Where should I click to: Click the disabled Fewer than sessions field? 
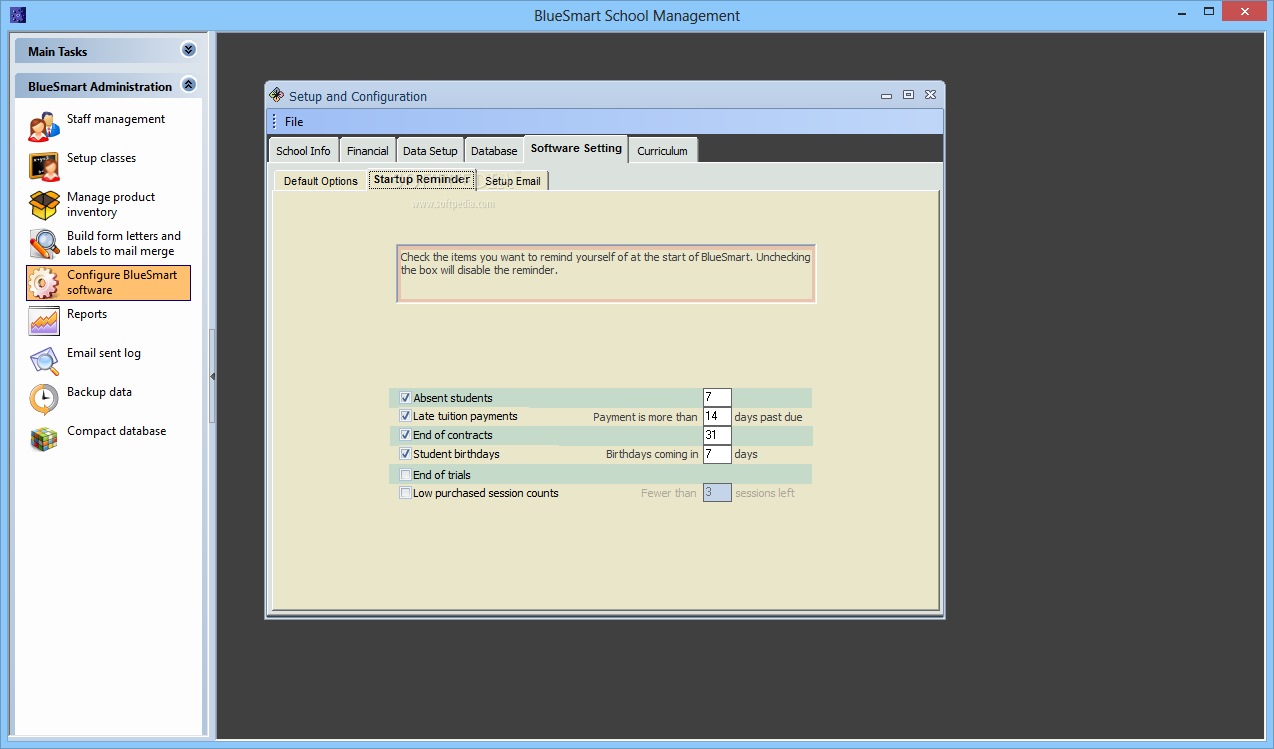[x=717, y=492]
